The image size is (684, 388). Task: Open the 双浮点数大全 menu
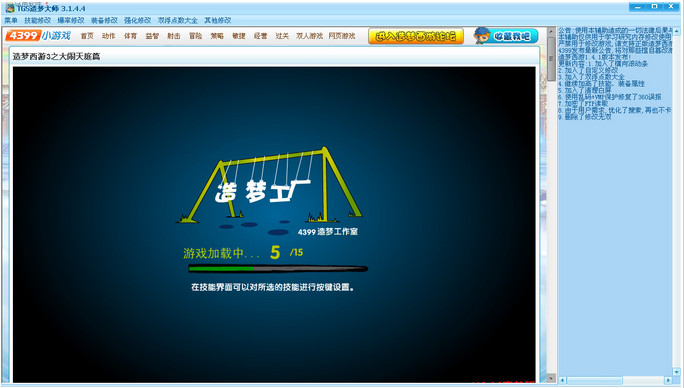click(178, 21)
